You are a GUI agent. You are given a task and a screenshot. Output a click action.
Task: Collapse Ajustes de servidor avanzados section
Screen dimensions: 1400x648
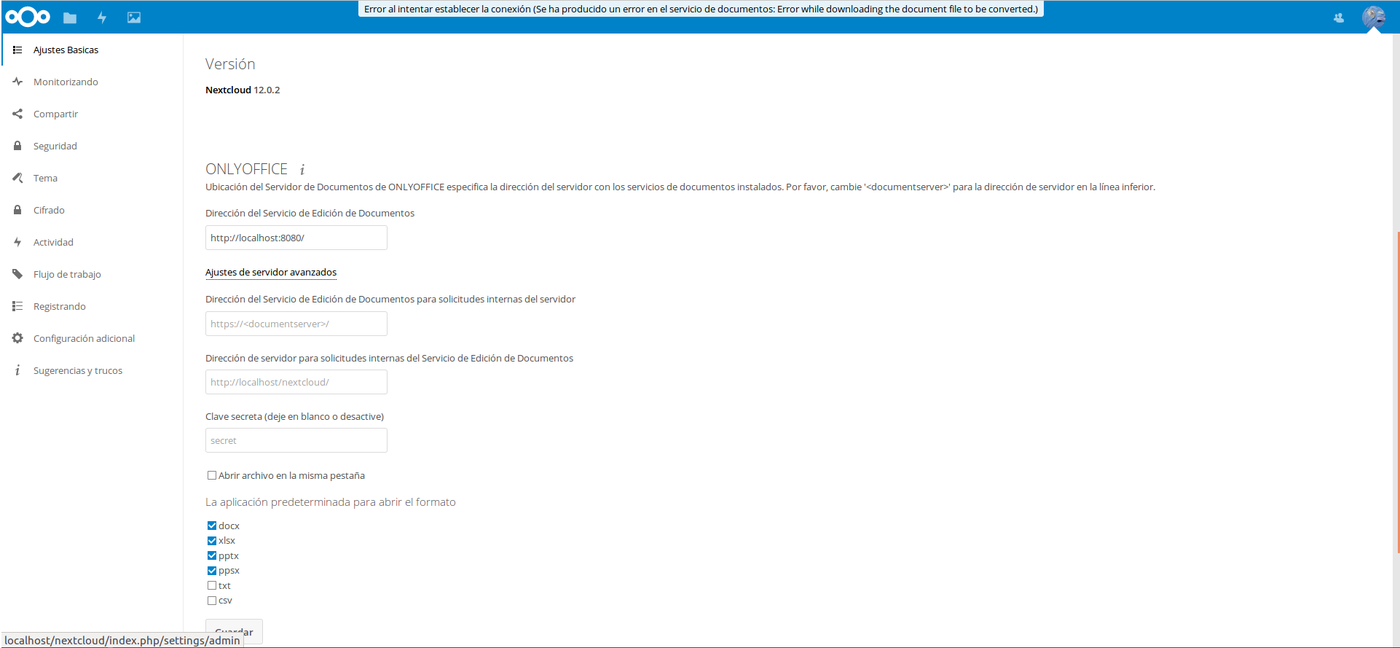(271, 272)
